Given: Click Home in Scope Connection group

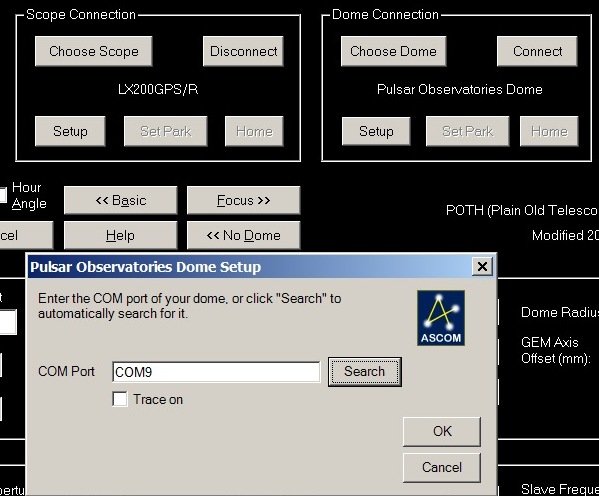Looking at the screenshot, I should click(x=254, y=131).
